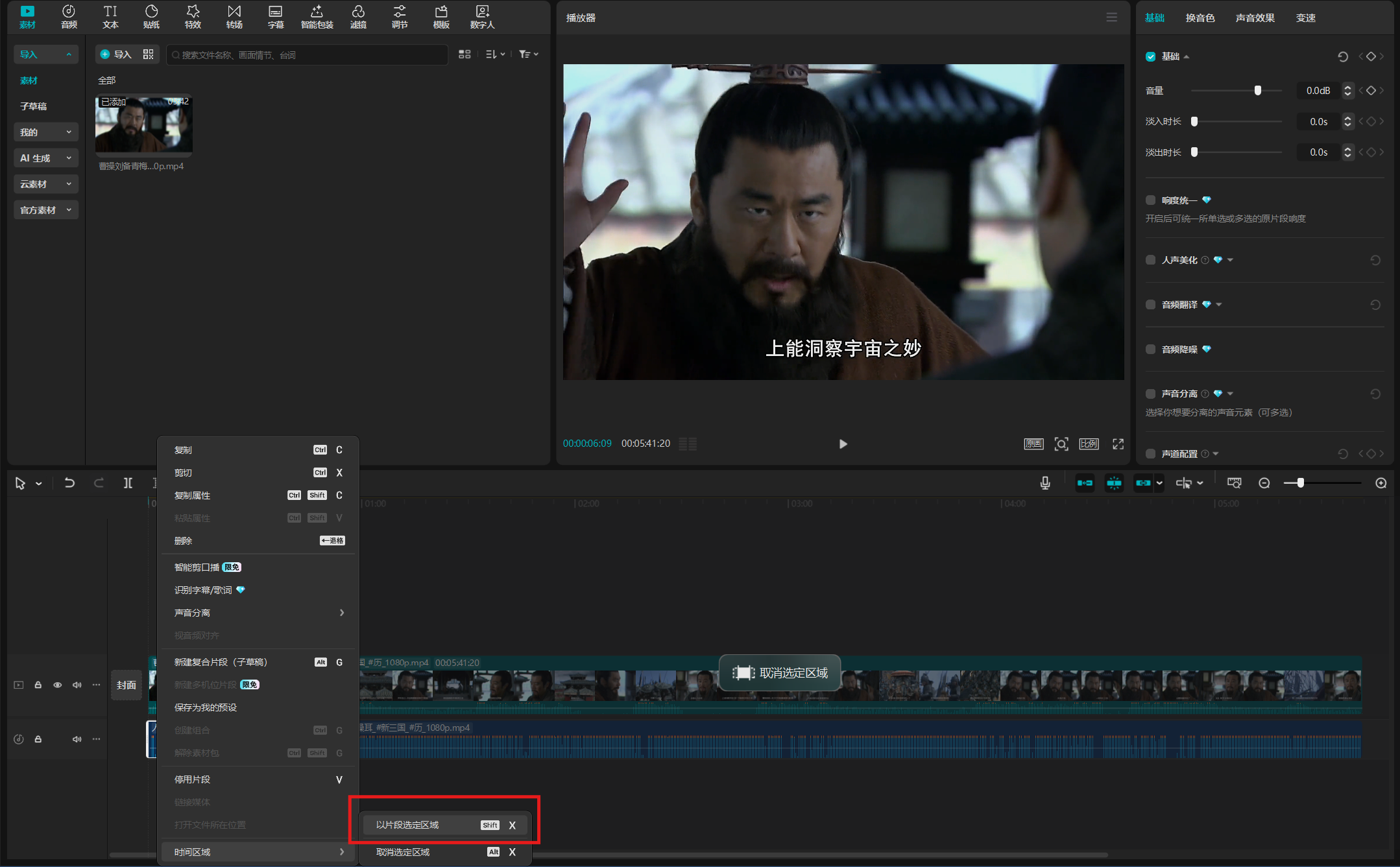Click the 封面 cover button
This screenshot has width=1400, height=867.
tap(127, 685)
